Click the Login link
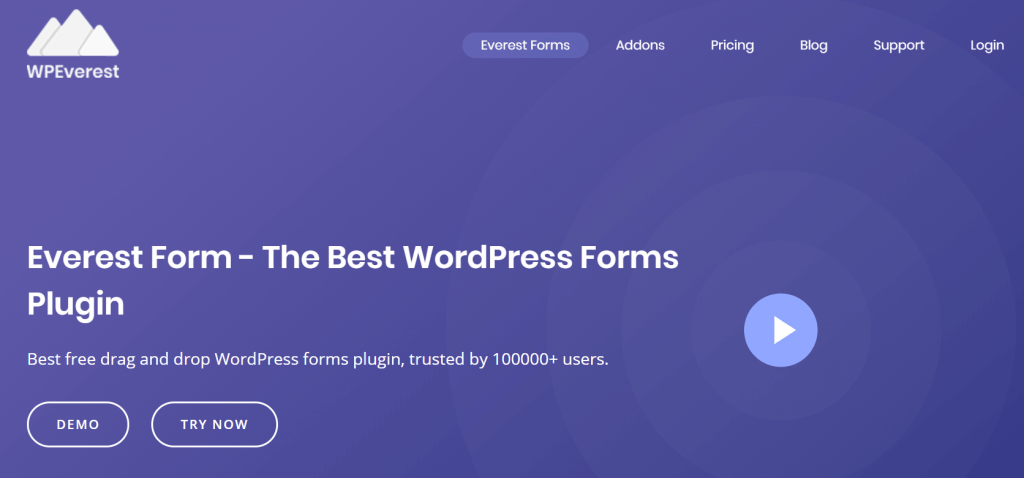Image resolution: width=1024 pixels, height=478 pixels. pos(987,45)
